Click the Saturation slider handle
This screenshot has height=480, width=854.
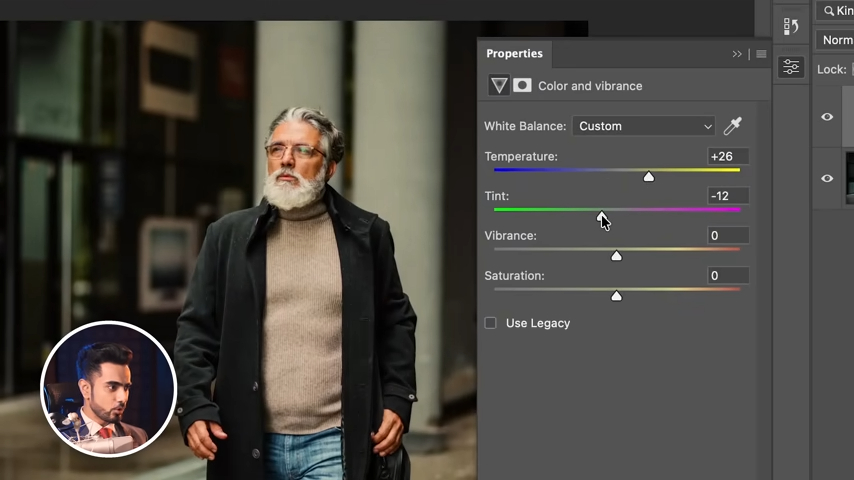[616, 296]
